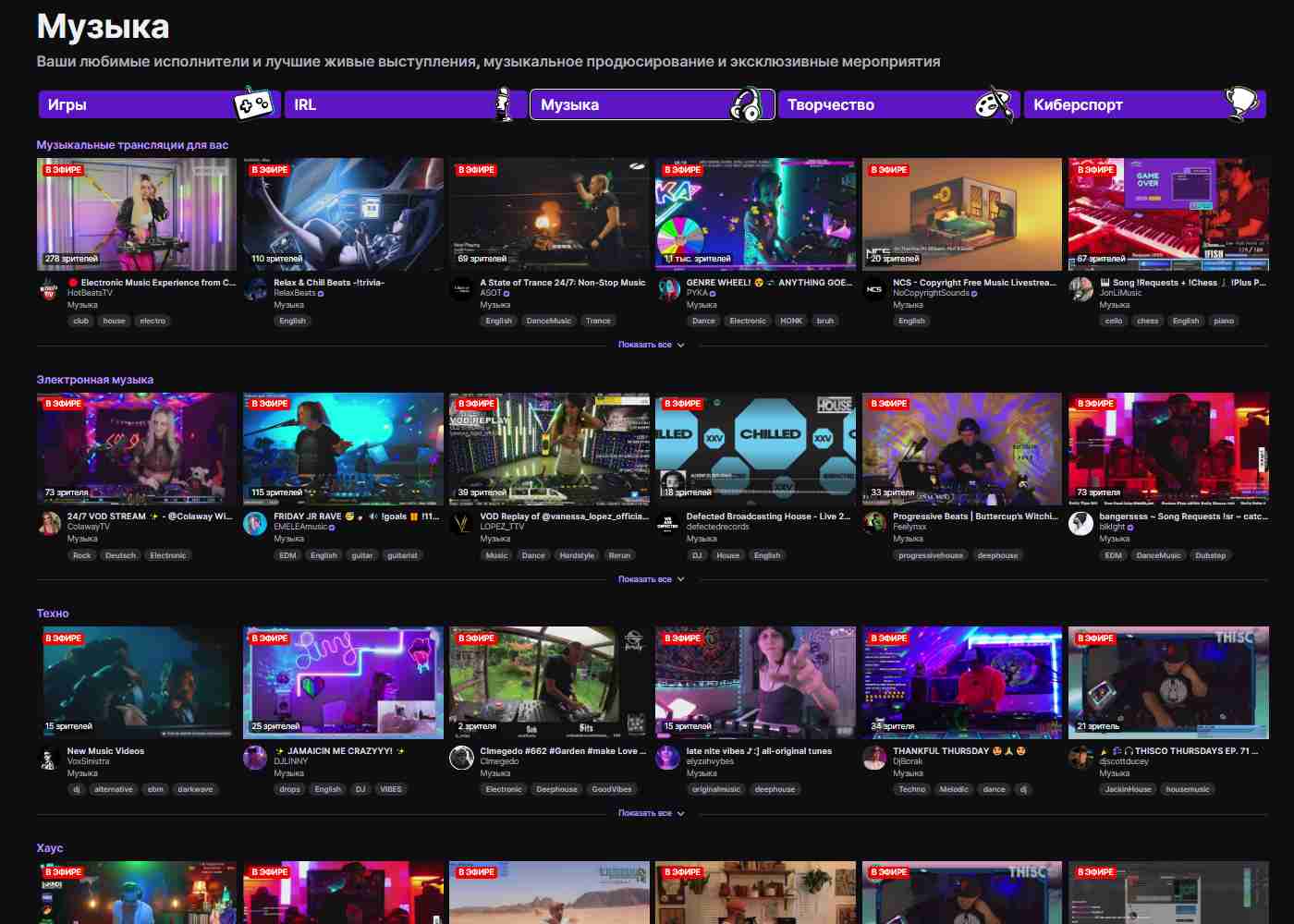Open Cimegedo channel avatar

461,759
